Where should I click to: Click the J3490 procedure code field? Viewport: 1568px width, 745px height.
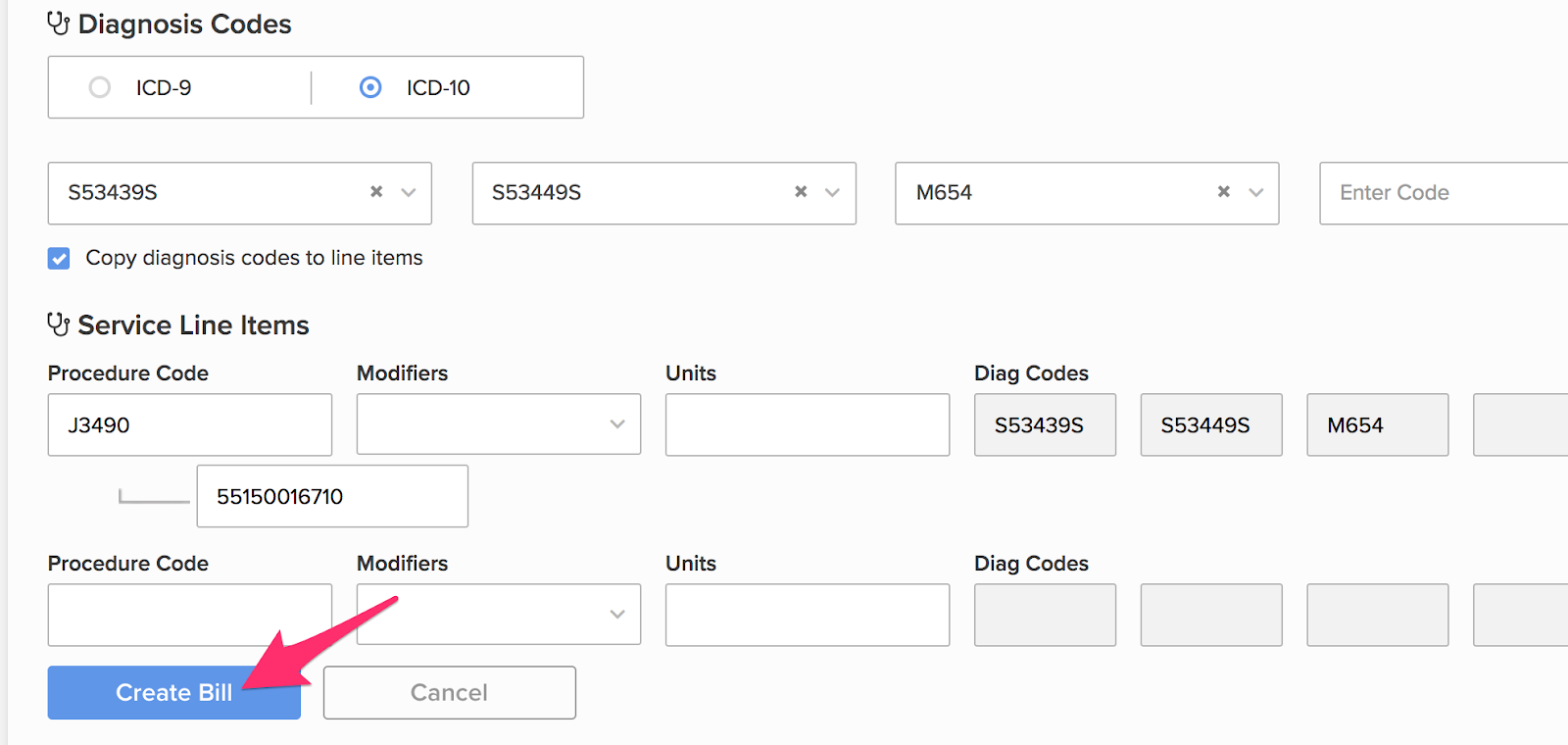[x=189, y=424]
